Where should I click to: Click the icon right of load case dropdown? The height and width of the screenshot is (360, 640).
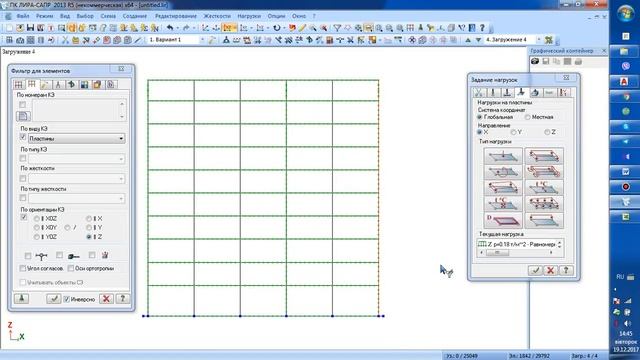coord(549,40)
